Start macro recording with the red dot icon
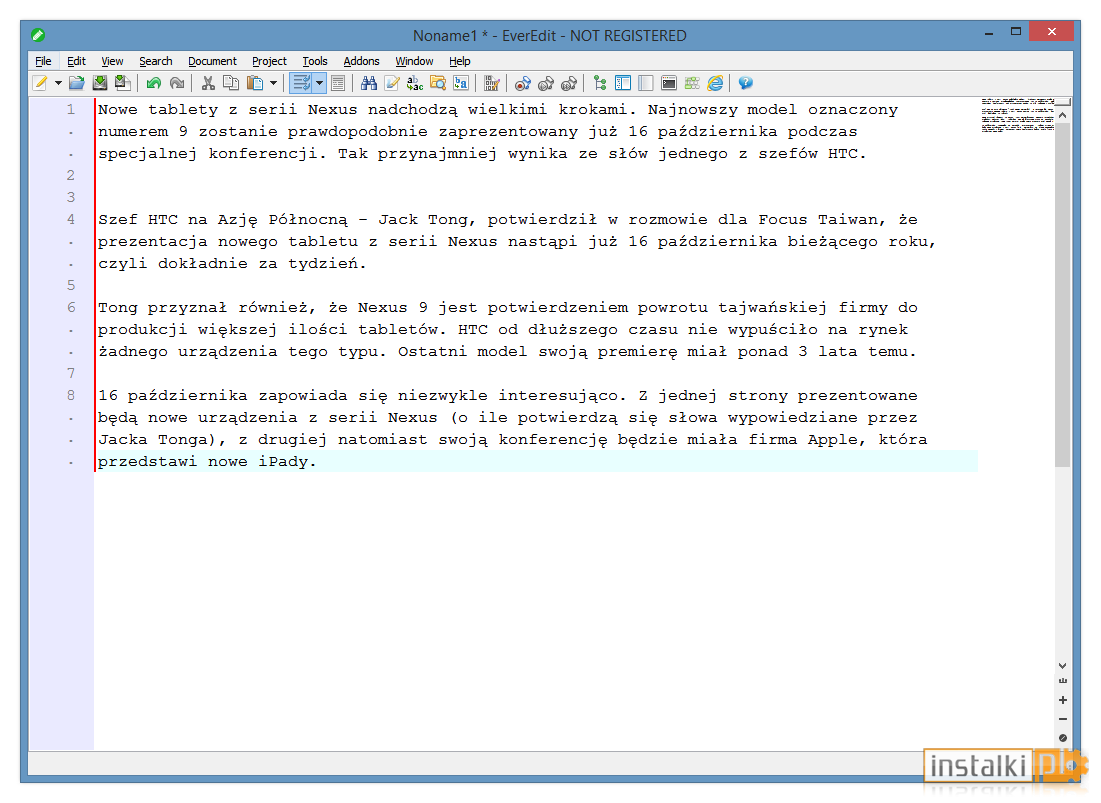The height and width of the screenshot is (803, 1101). [x=522, y=84]
